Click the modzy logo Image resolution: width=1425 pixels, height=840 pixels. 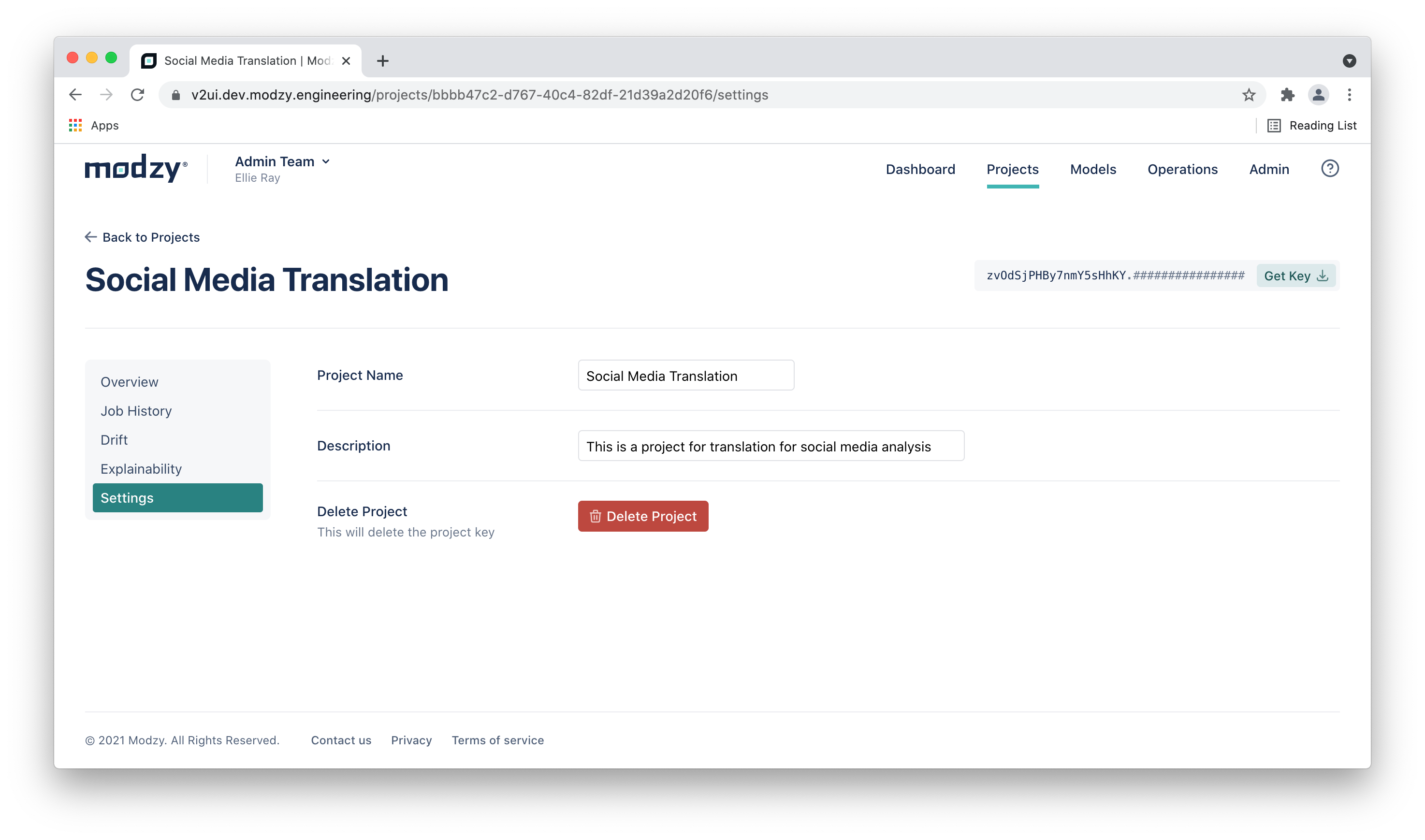[x=136, y=168]
